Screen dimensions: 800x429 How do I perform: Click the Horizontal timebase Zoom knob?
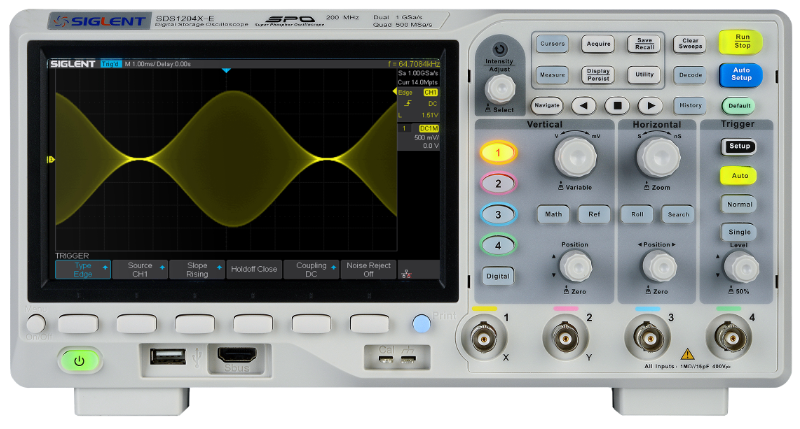pos(658,157)
